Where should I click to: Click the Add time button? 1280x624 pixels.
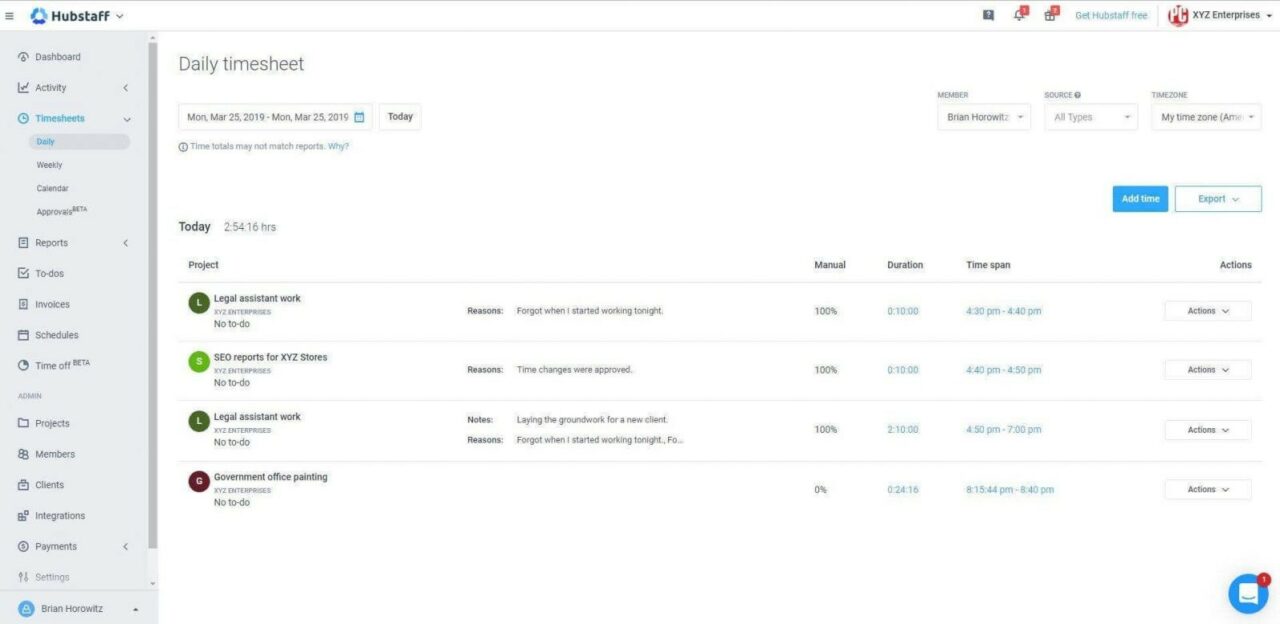(x=1139, y=198)
